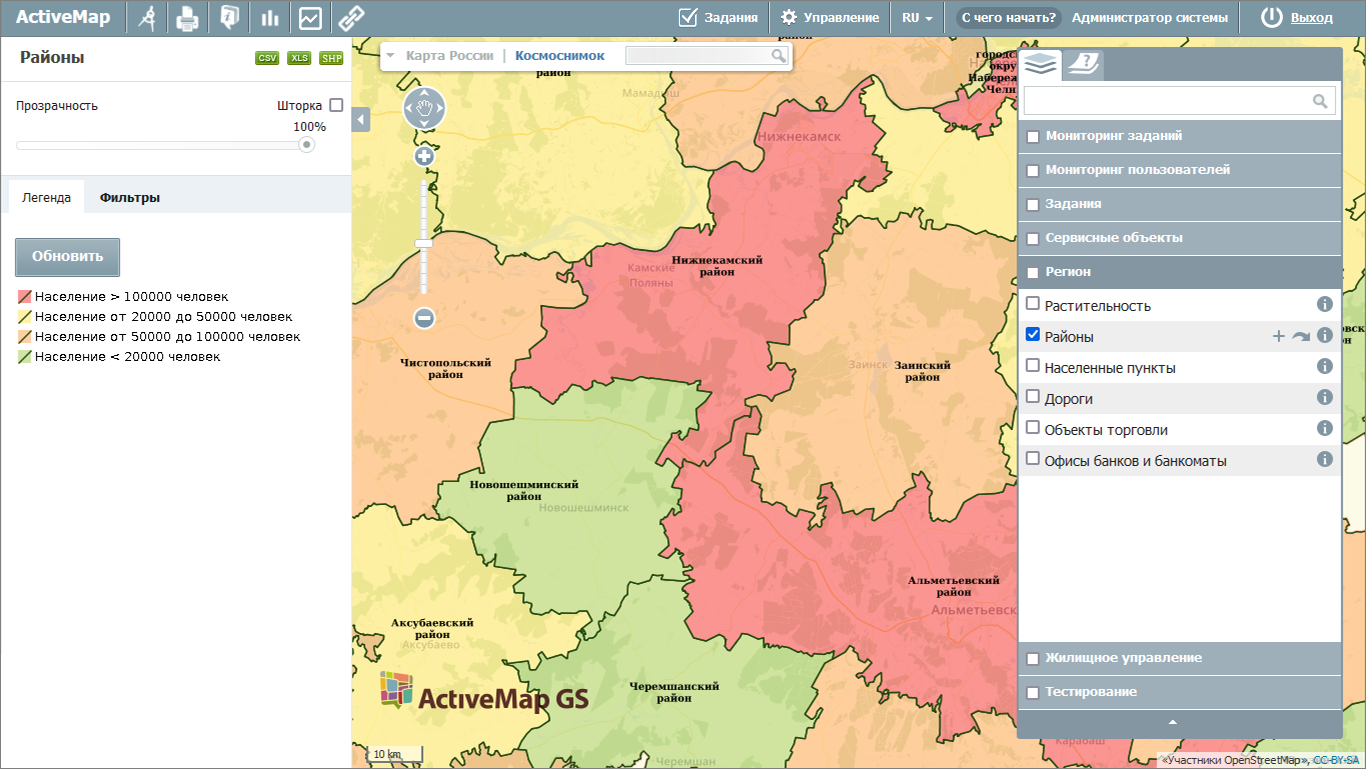Expand the basemap selector dropdown arrow
Viewport: 1366px width, 769px height.
pyautogui.click(x=390, y=56)
